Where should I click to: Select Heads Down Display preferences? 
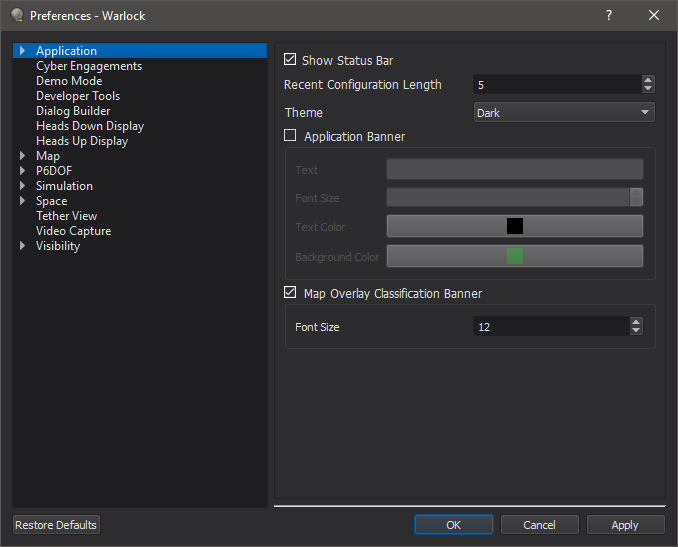click(x=90, y=126)
